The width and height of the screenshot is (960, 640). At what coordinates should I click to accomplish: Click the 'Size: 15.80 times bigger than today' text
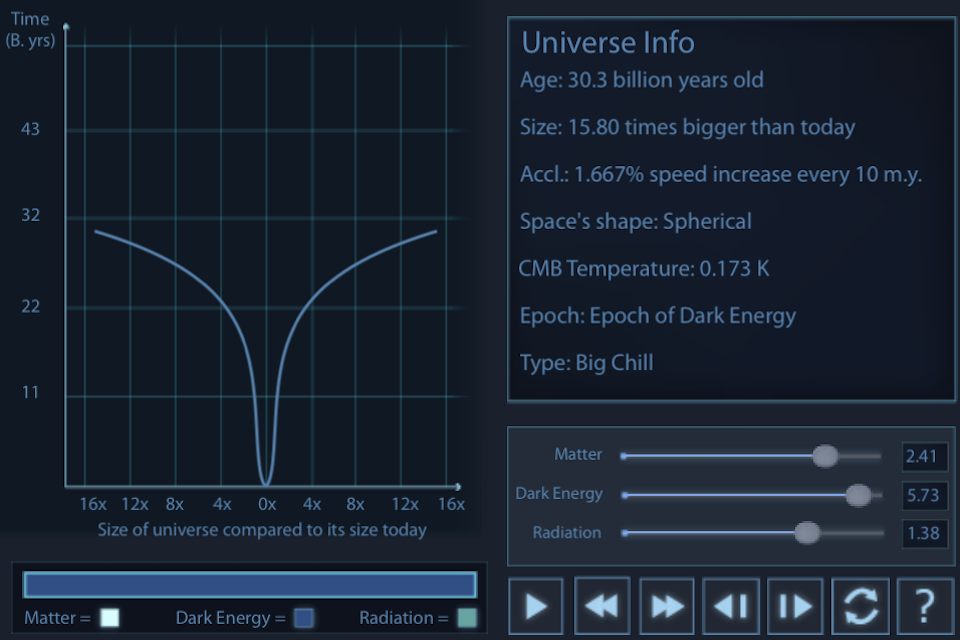pyautogui.click(x=687, y=127)
